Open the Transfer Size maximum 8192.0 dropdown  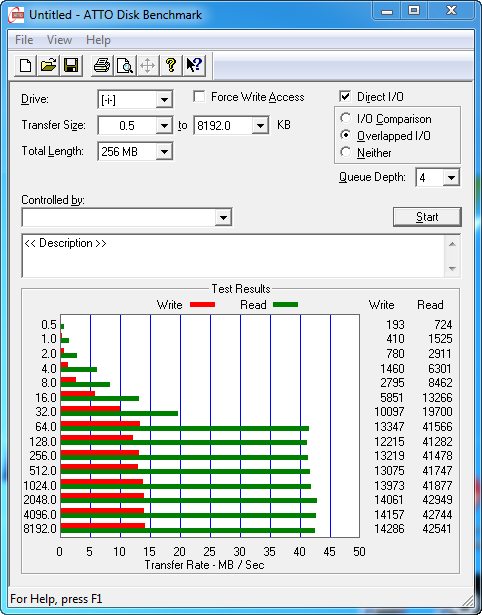tap(260, 126)
